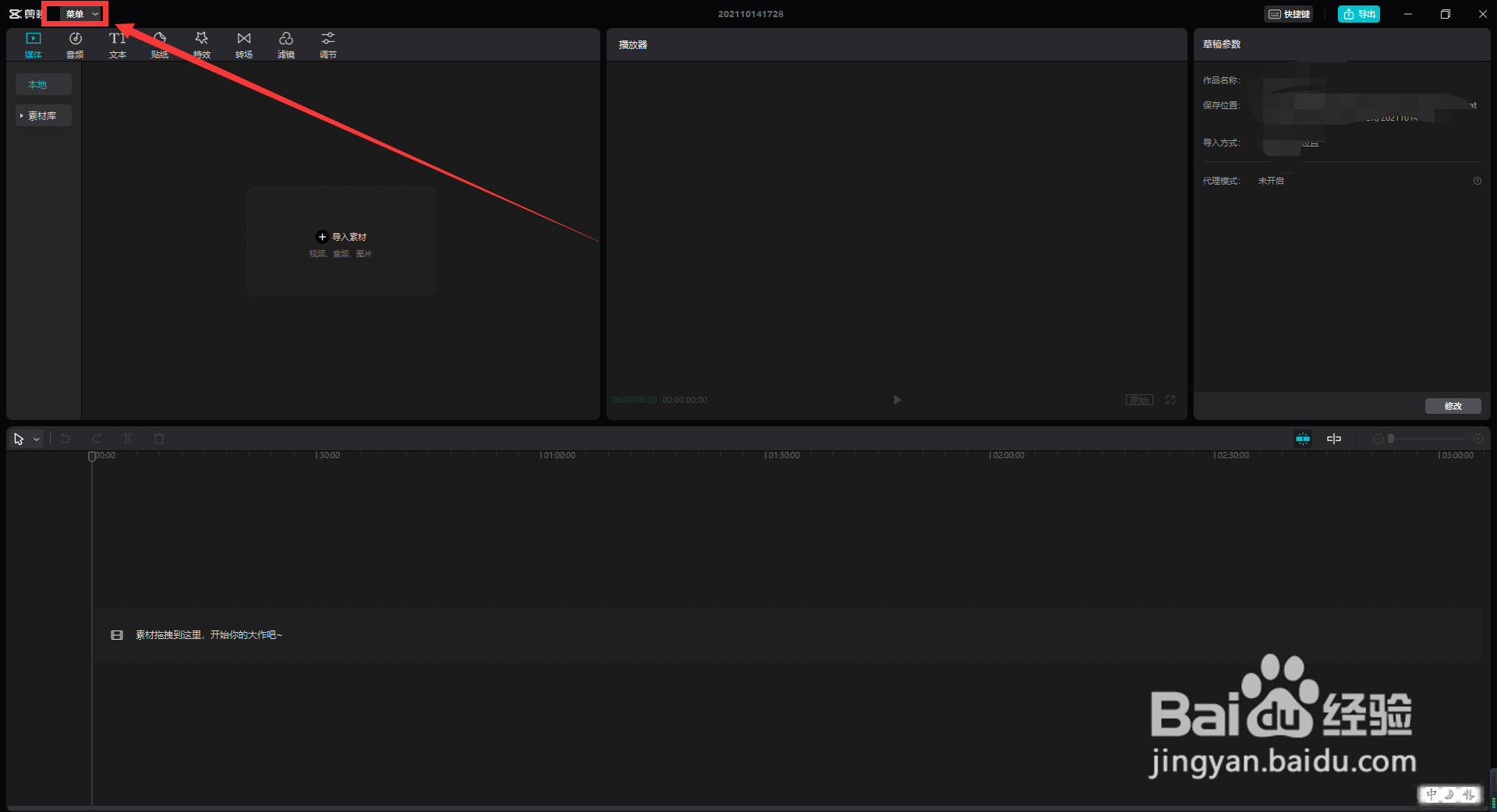
Task: Click the 02:00:00 mark on timeline ruler
Action: (1007, 455)
